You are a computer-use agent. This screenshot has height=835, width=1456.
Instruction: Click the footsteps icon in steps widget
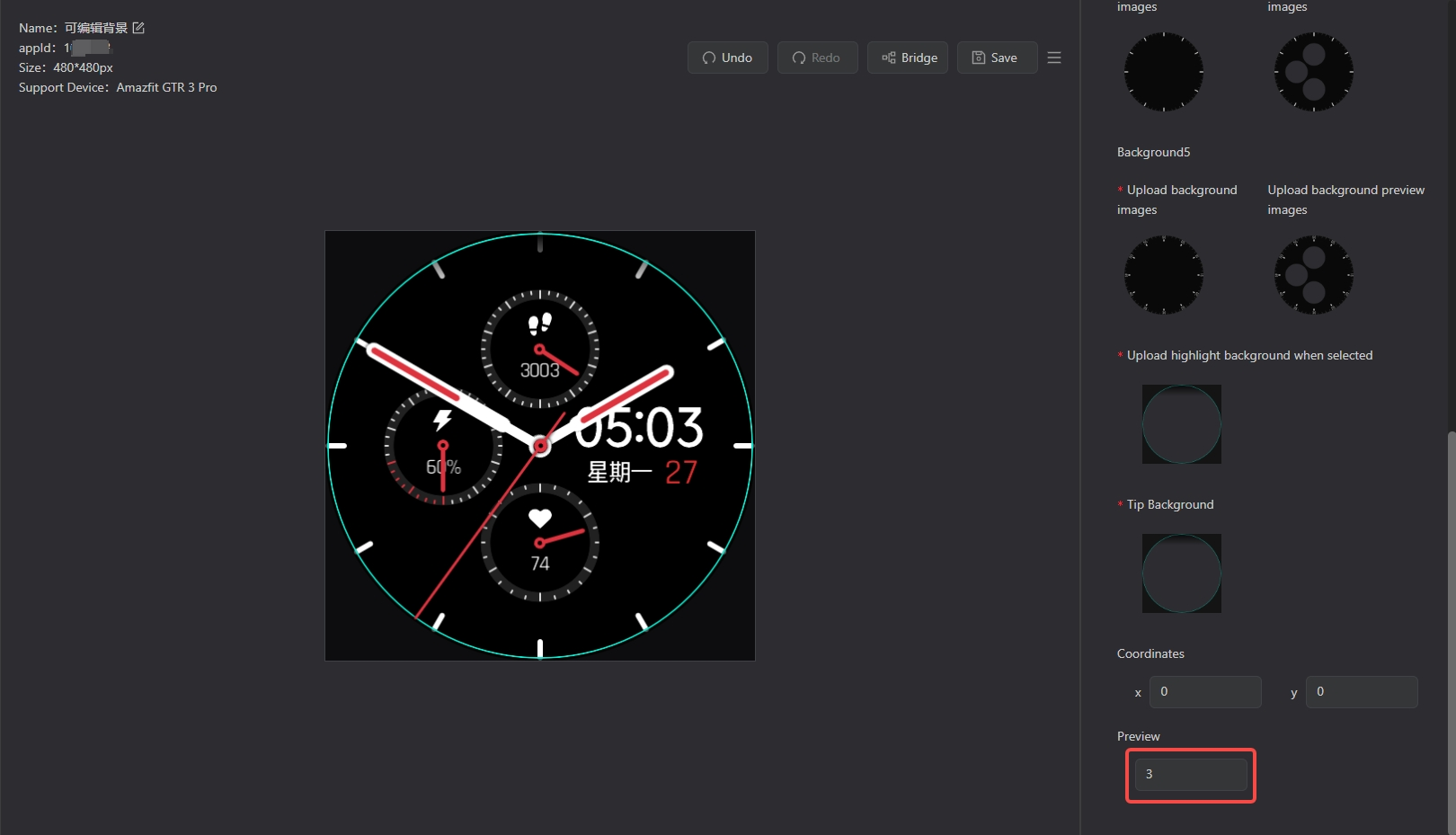pyautogui.click(x=539, y=324)
